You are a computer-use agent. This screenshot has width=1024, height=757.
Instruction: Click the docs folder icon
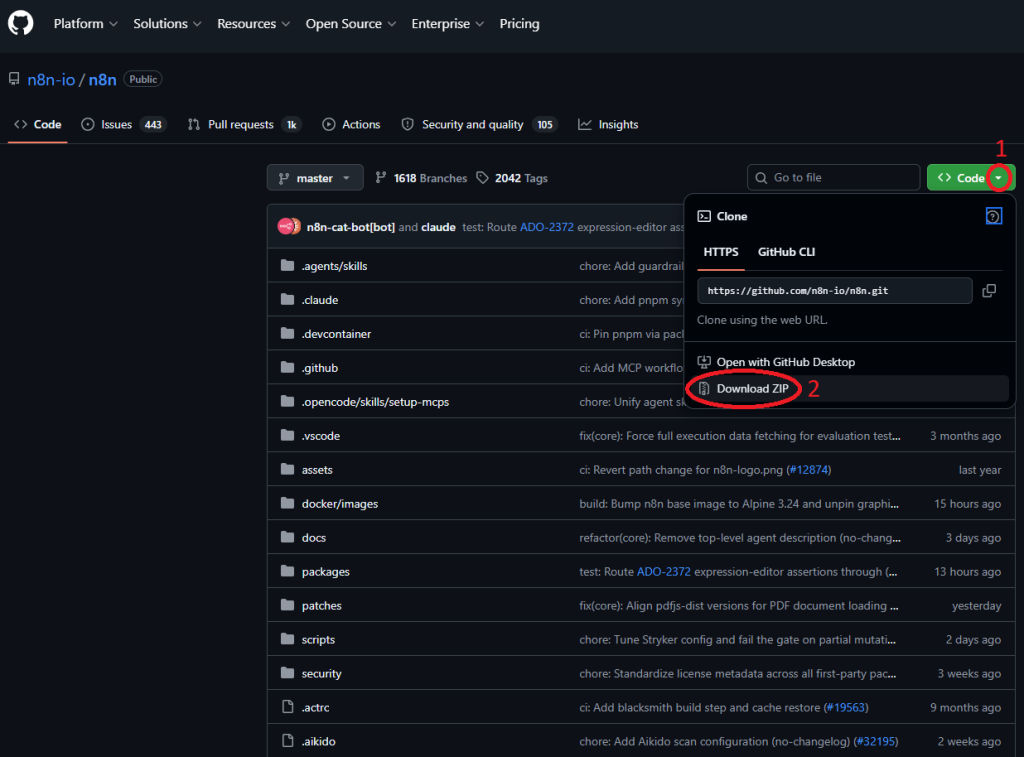click(287, 537)
